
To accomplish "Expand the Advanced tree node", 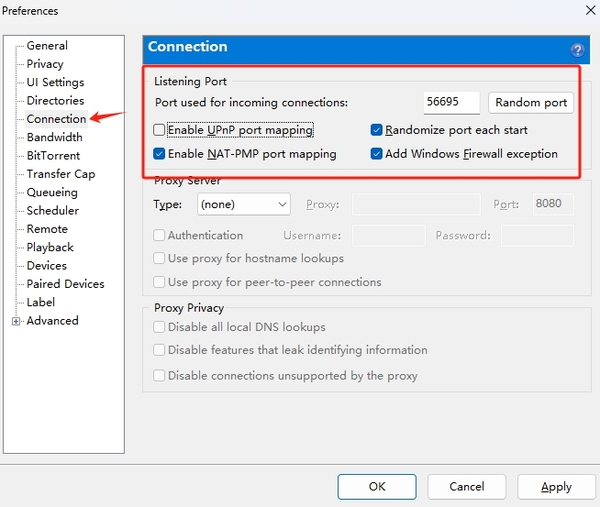I will click(16, 321).
